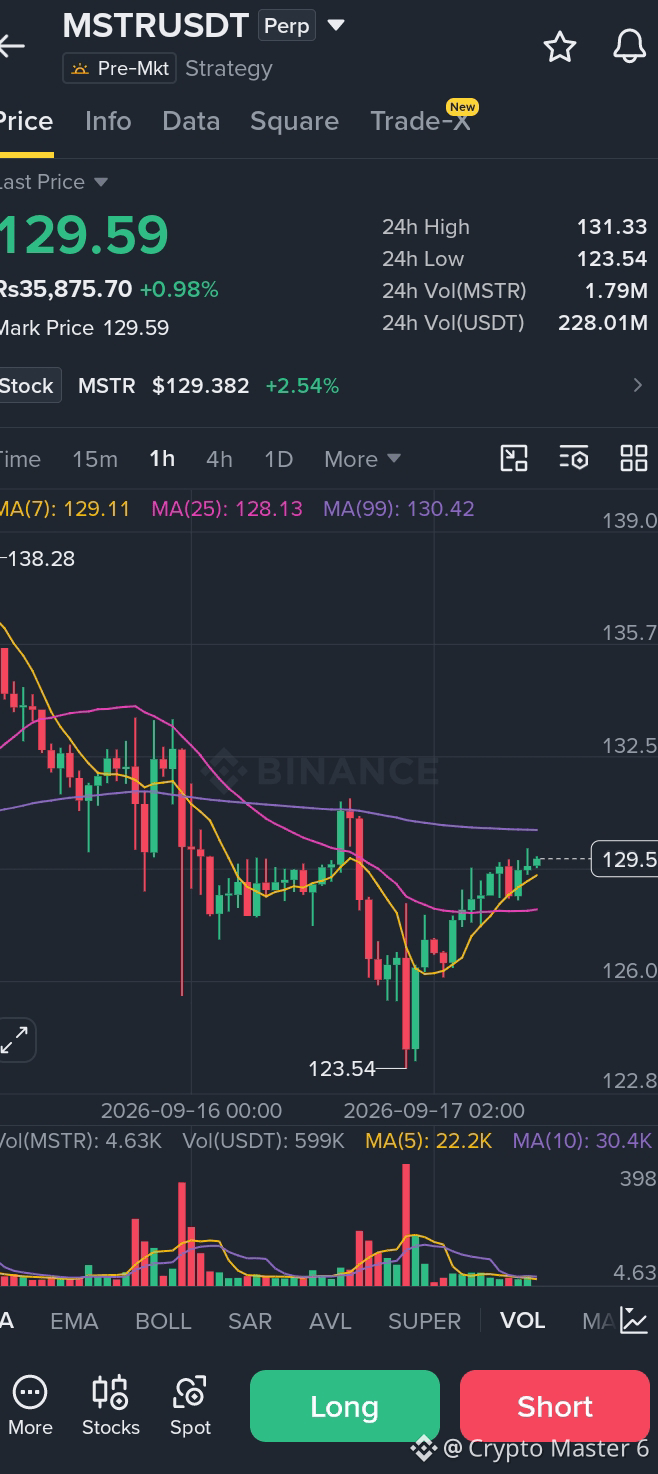
Task: Add MSTRUSDT to favorites with star icon
Action: pos(560,46)
